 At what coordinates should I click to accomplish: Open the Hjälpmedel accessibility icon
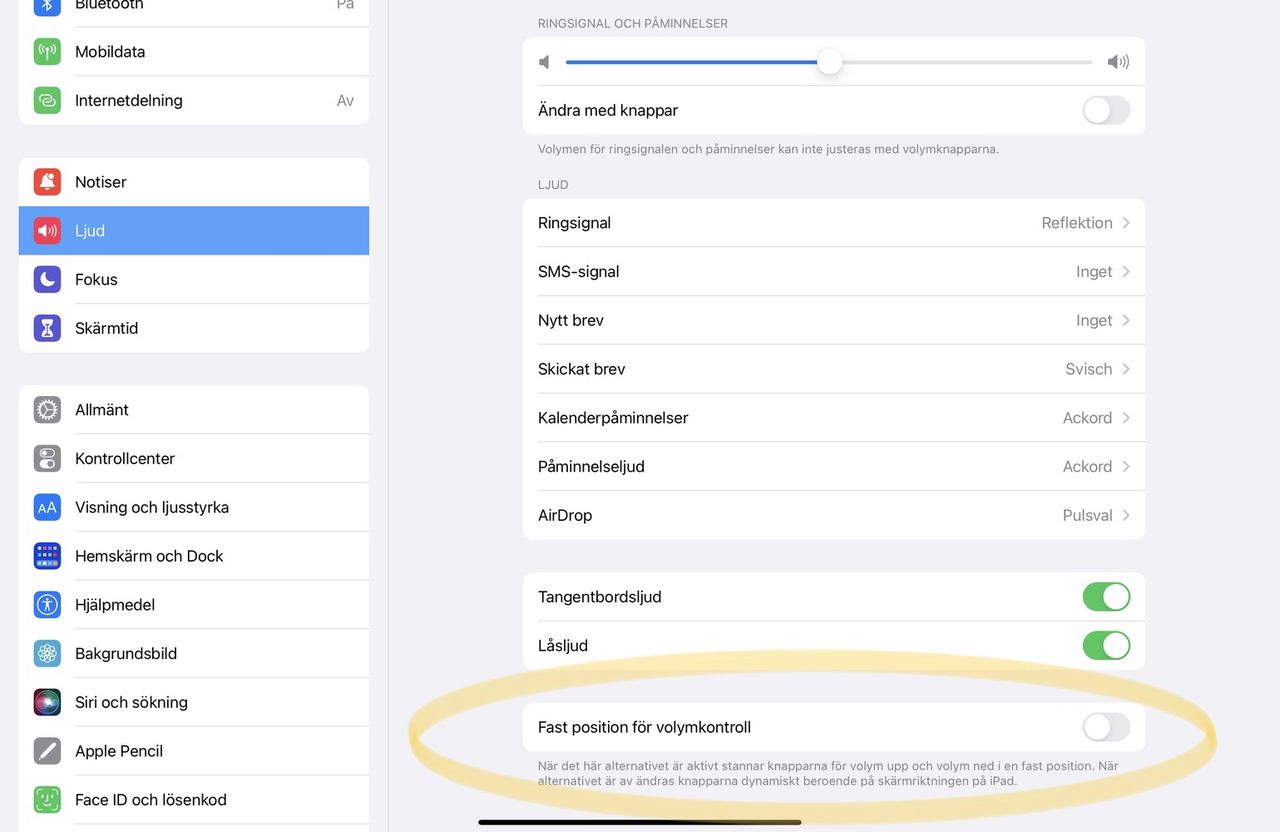[x=46, y=604]
